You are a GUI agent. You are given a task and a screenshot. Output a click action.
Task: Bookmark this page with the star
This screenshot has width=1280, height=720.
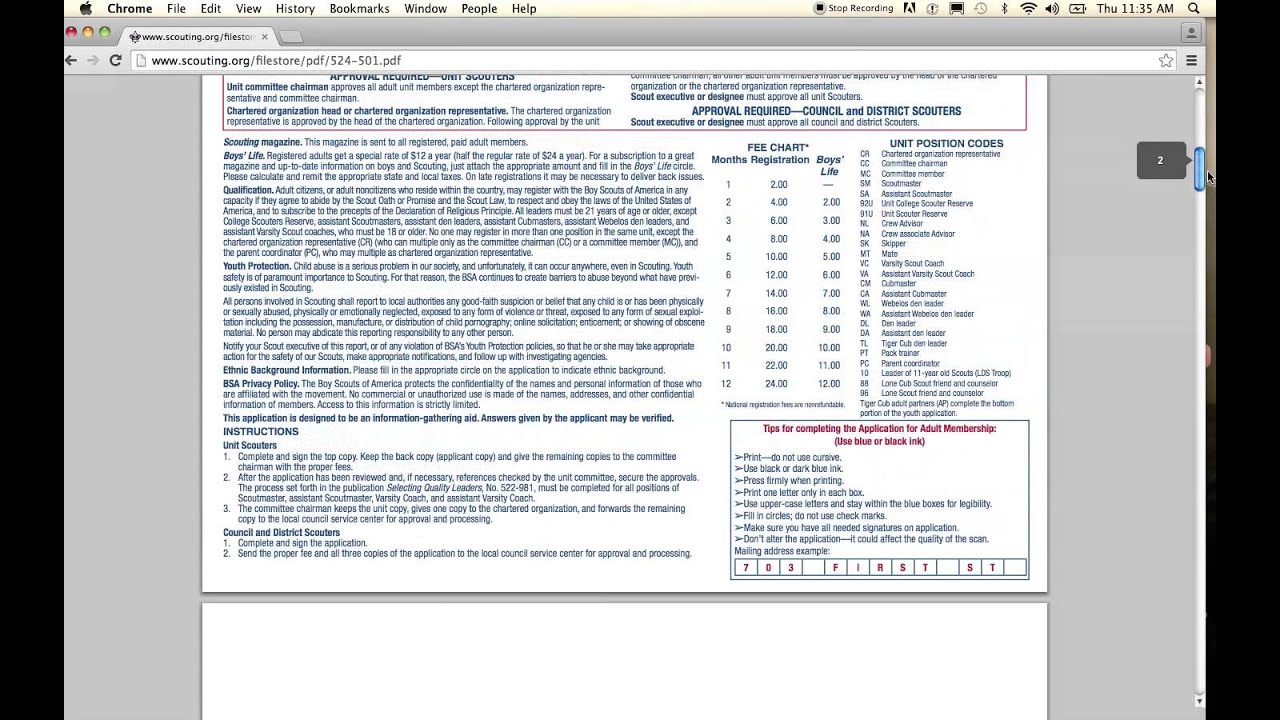click(x=1166, y=61)
